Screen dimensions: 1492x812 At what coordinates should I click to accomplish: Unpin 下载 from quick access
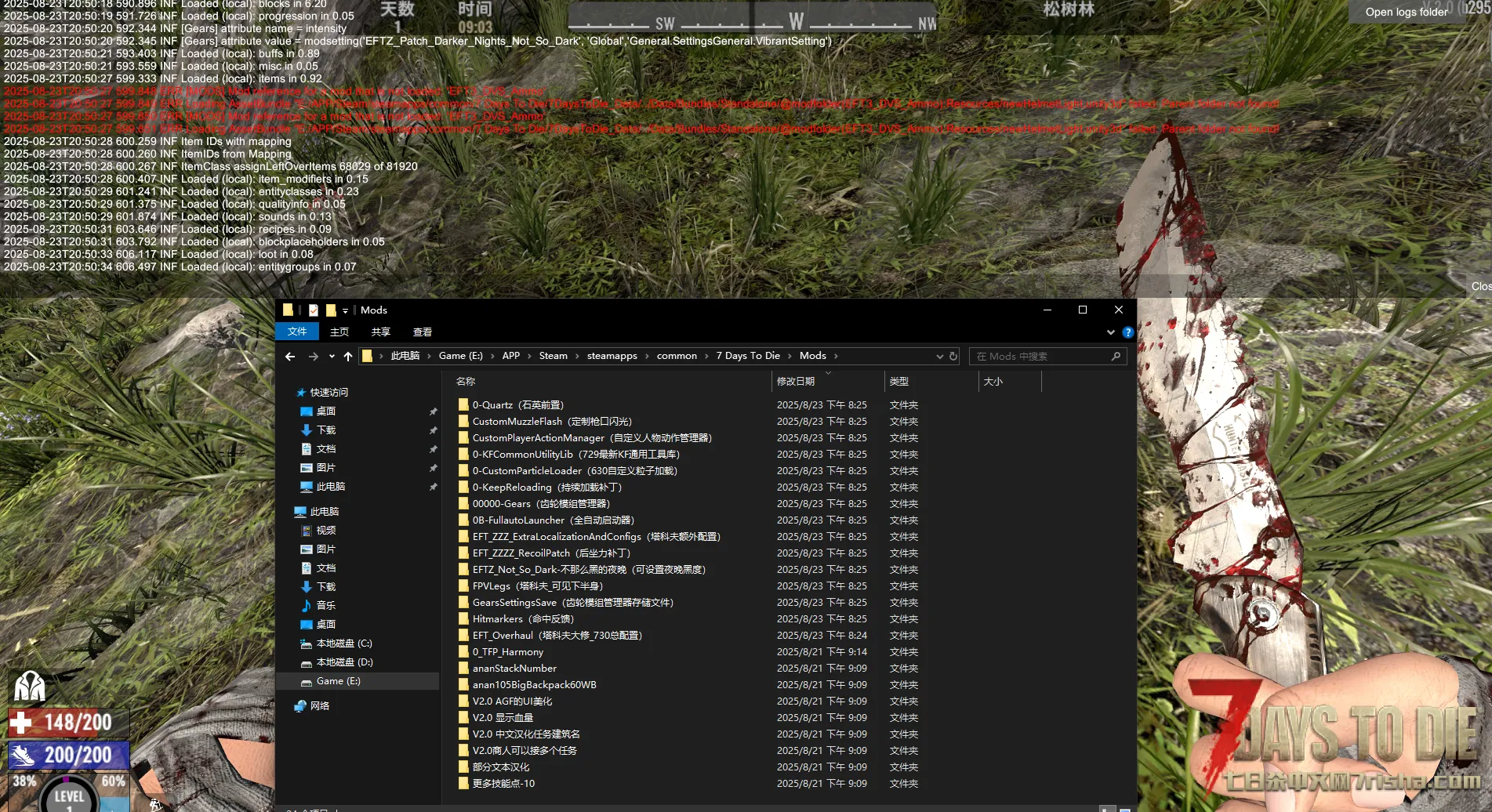433,430
